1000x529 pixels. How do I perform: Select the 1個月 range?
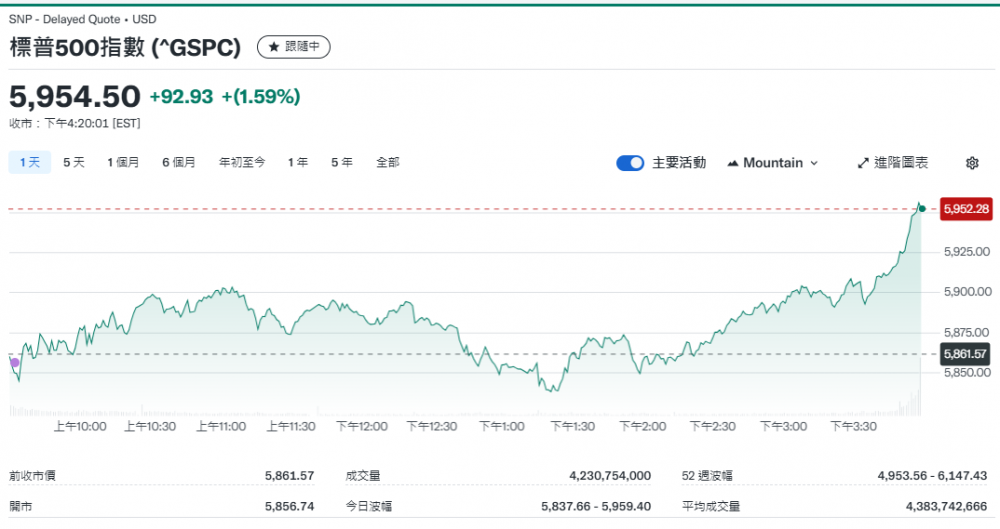tap(123, 162)
